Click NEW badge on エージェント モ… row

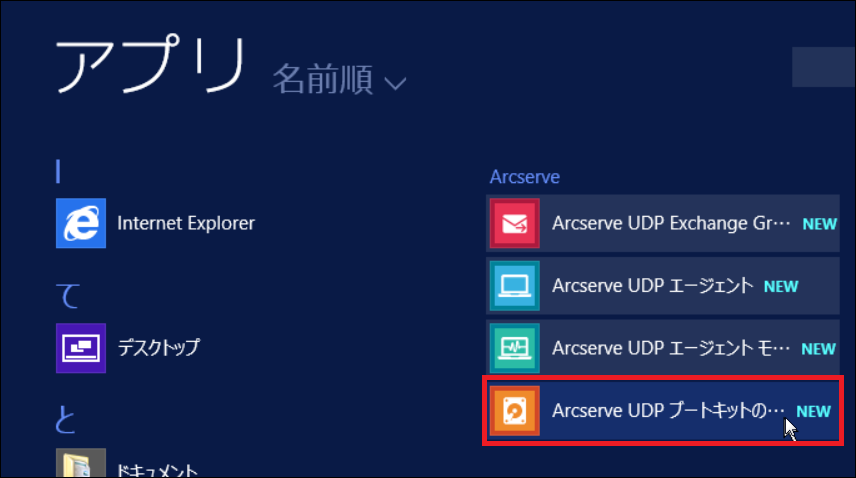coord(818,349)
